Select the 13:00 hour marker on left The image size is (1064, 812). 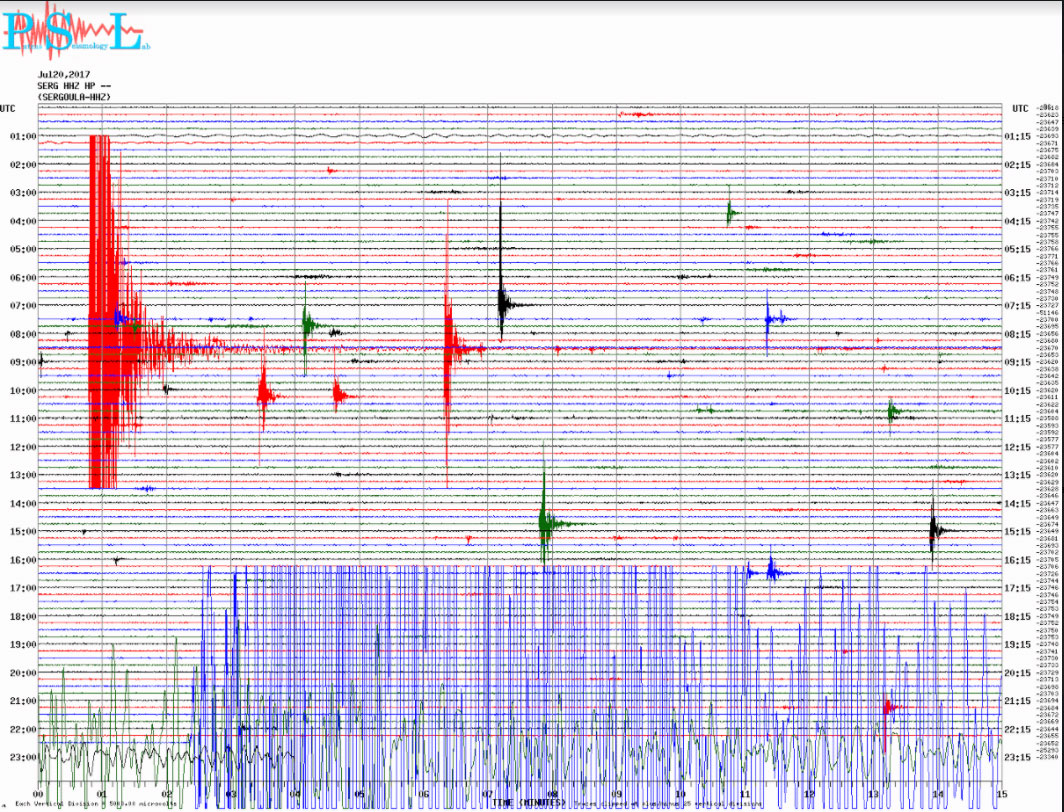point(22,475)
